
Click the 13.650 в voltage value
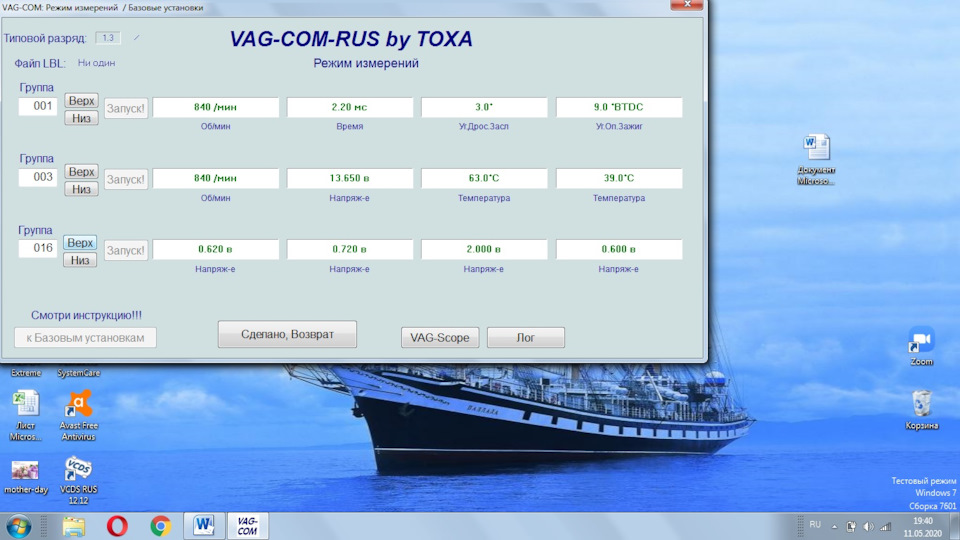click(350, 178)
